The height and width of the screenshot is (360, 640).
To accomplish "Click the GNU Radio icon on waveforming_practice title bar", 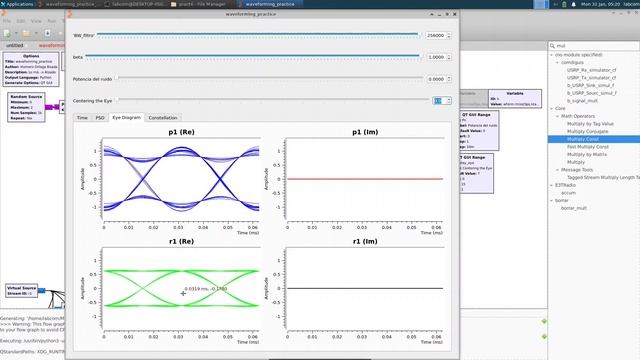I will pyautogui.click(x=69, y=14).
